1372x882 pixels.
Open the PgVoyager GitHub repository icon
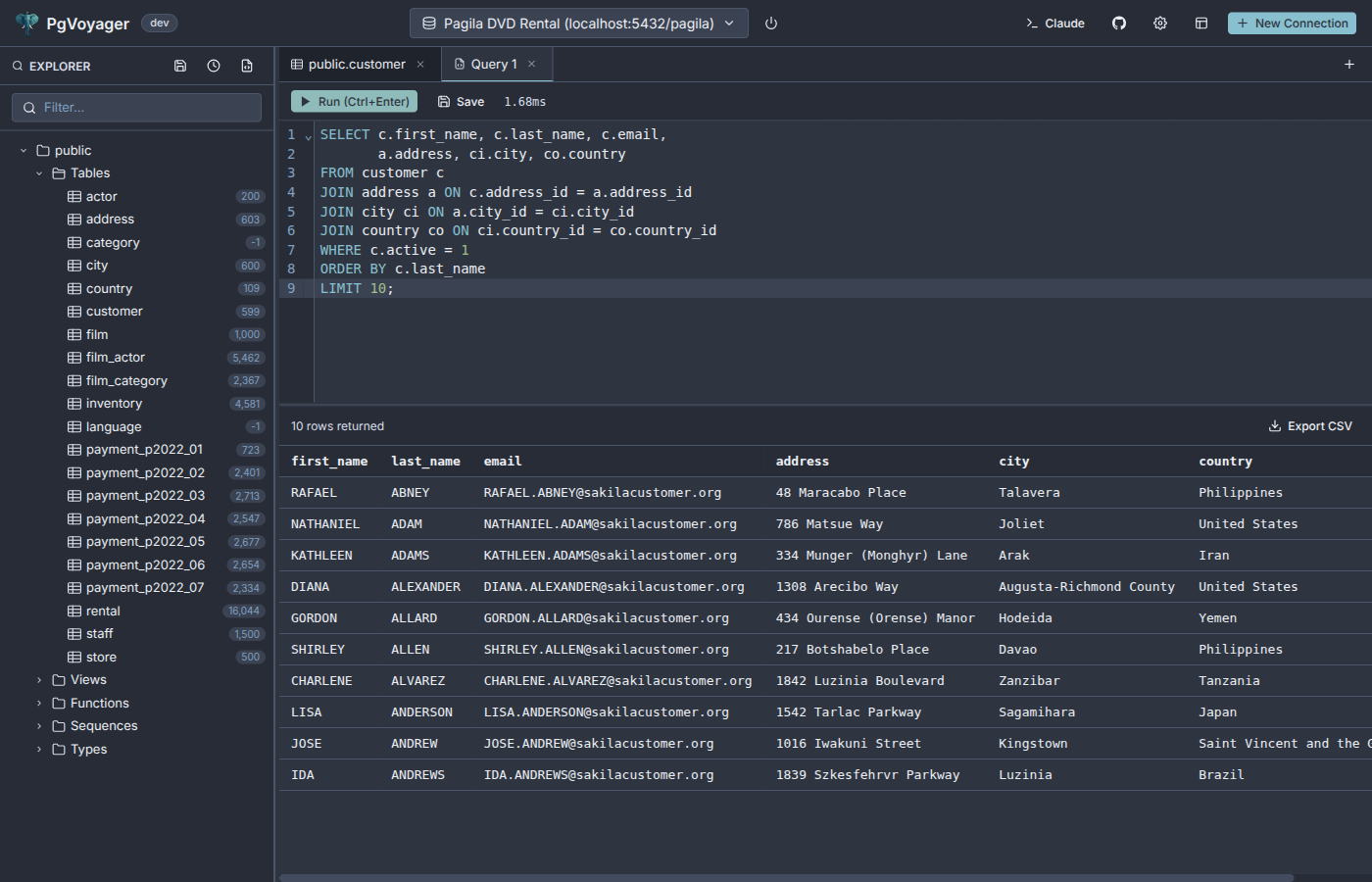1118,23
